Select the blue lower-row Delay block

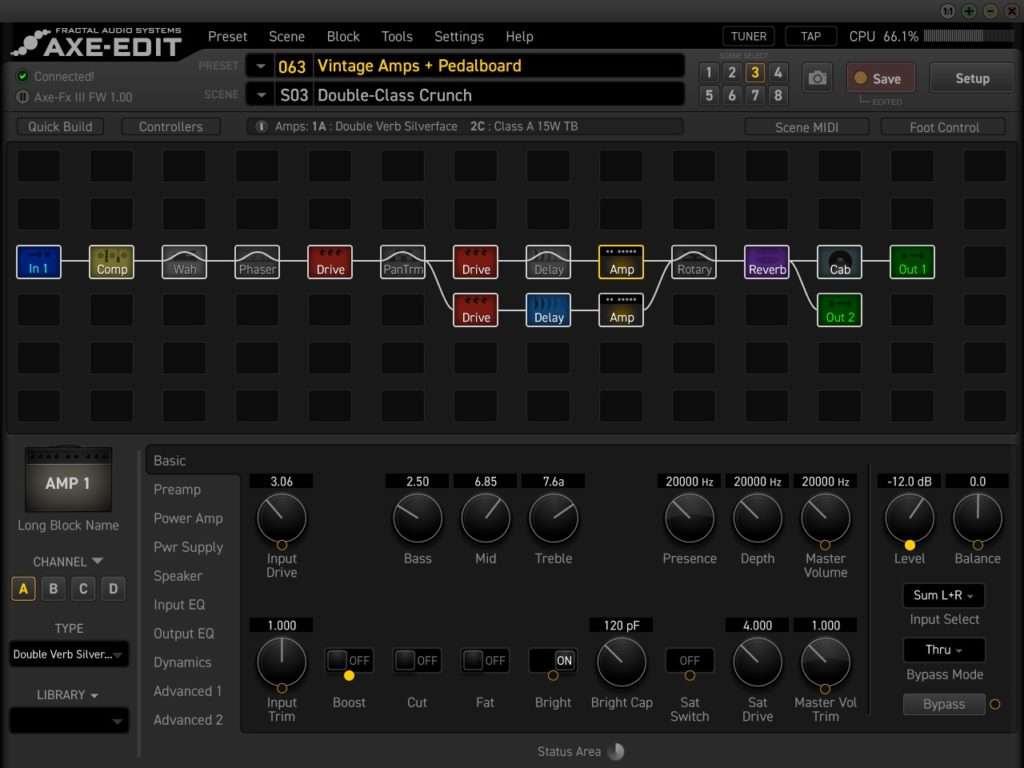coord(549,310)
